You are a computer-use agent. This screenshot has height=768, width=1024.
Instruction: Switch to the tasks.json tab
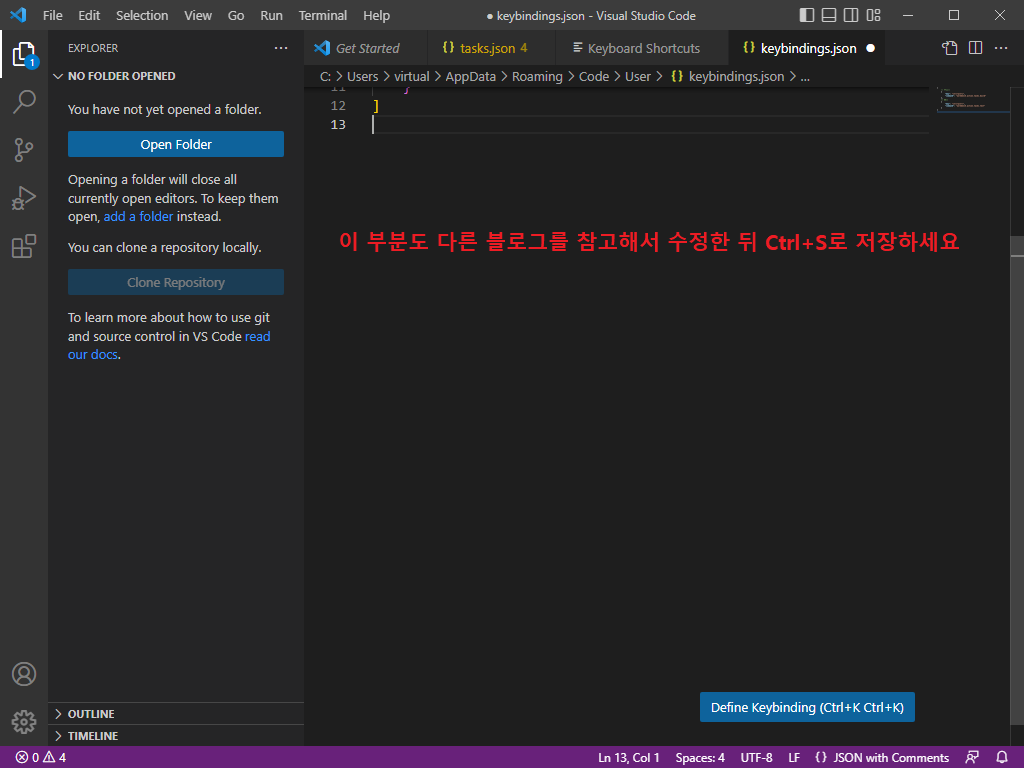click(491, 48)
